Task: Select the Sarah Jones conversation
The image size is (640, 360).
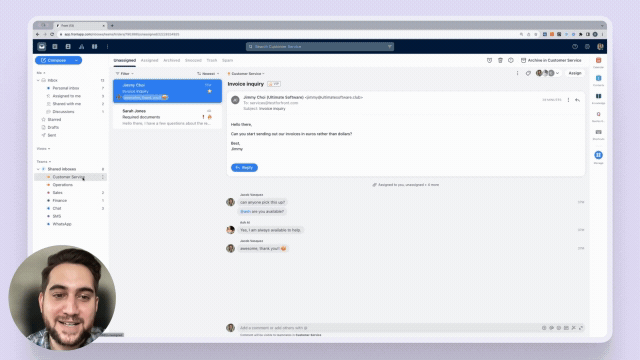Action: point(167,117)
